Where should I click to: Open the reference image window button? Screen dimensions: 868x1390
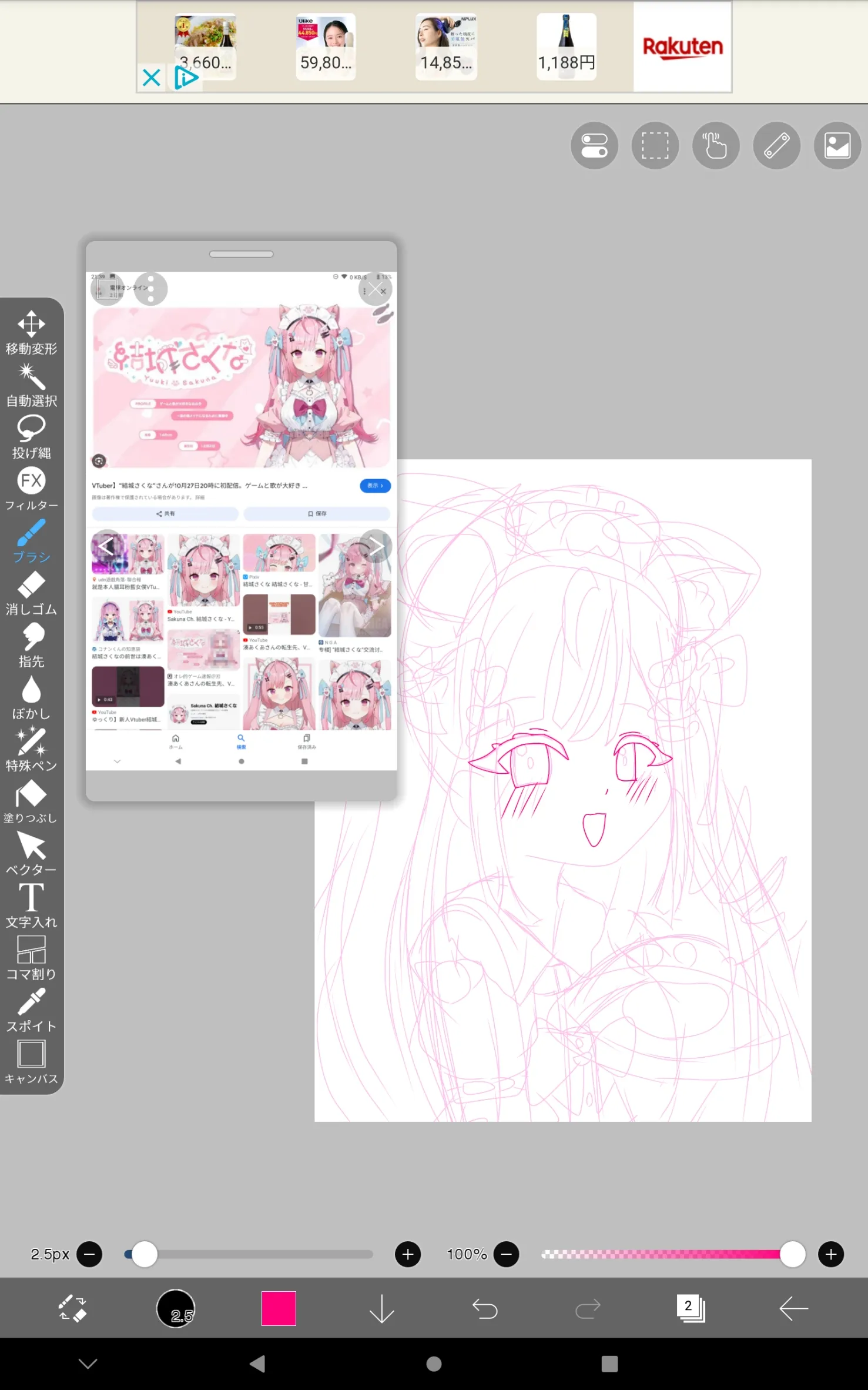point(837,146)
